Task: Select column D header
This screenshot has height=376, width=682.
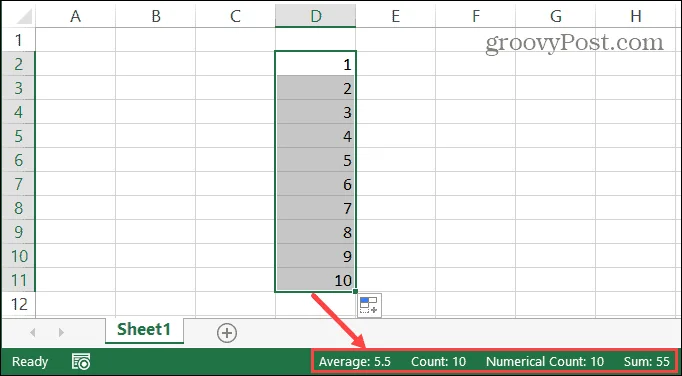Action: coord(315,16)
